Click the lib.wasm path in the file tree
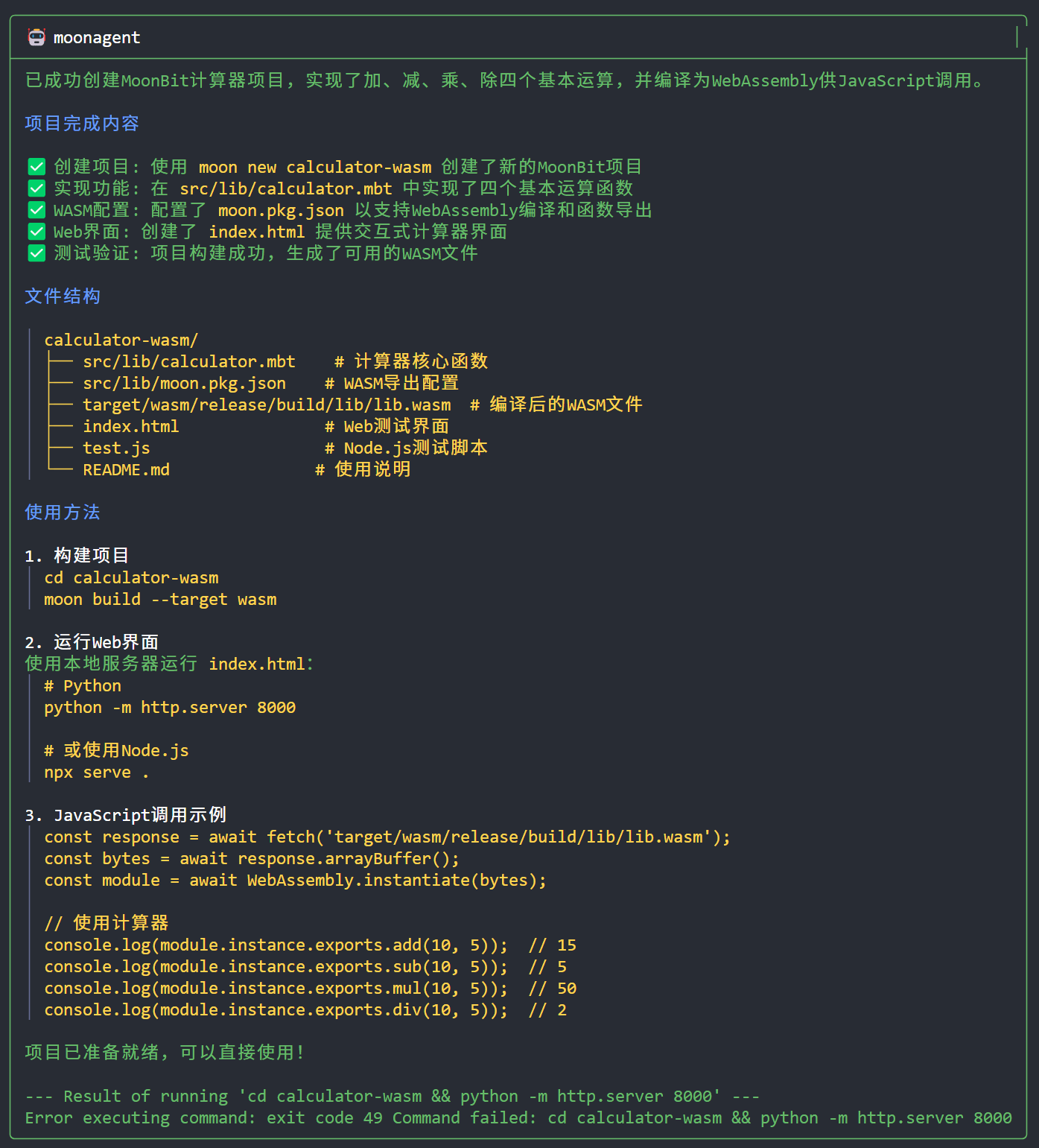 (267, 405)
